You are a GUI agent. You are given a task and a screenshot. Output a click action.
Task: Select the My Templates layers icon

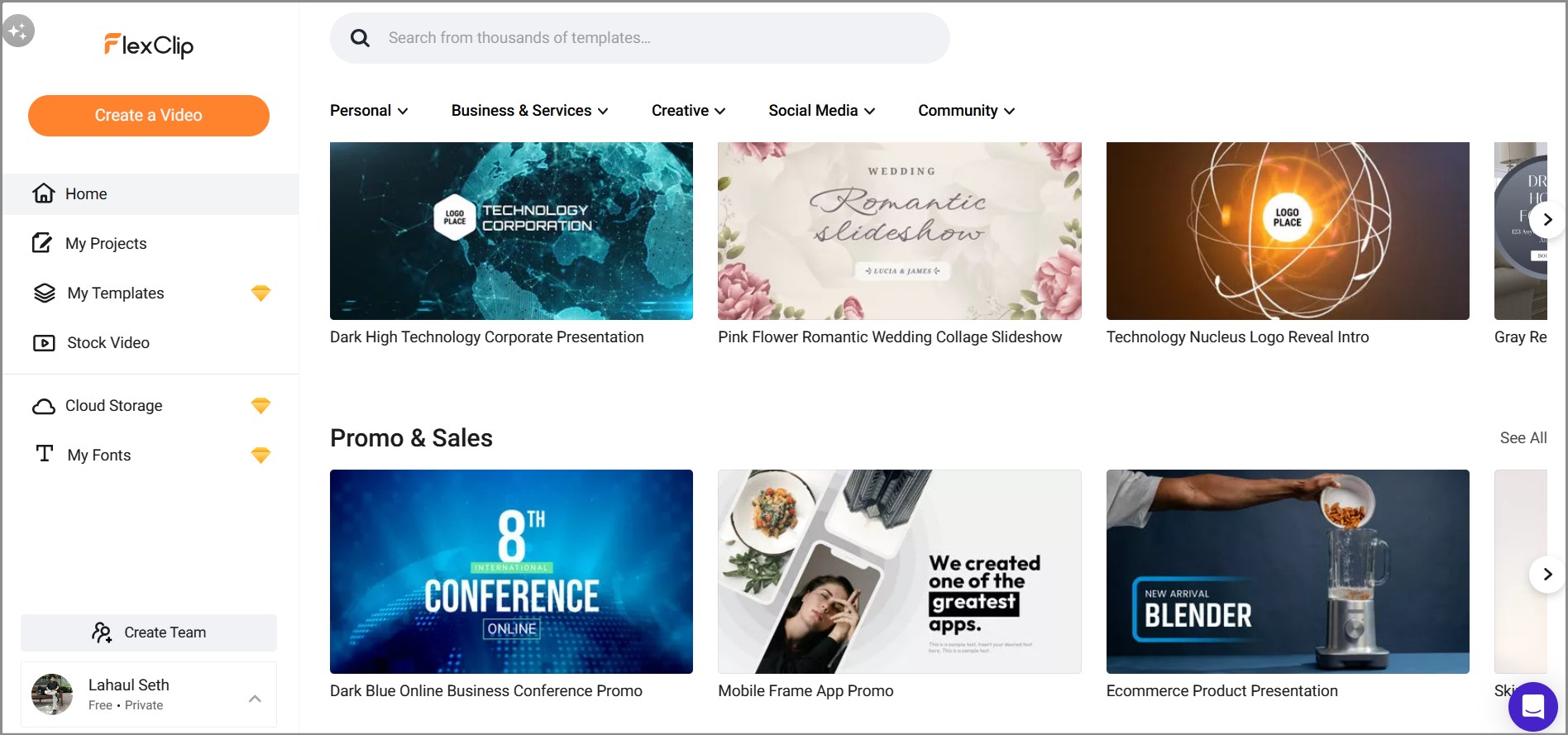pos(44,293)
